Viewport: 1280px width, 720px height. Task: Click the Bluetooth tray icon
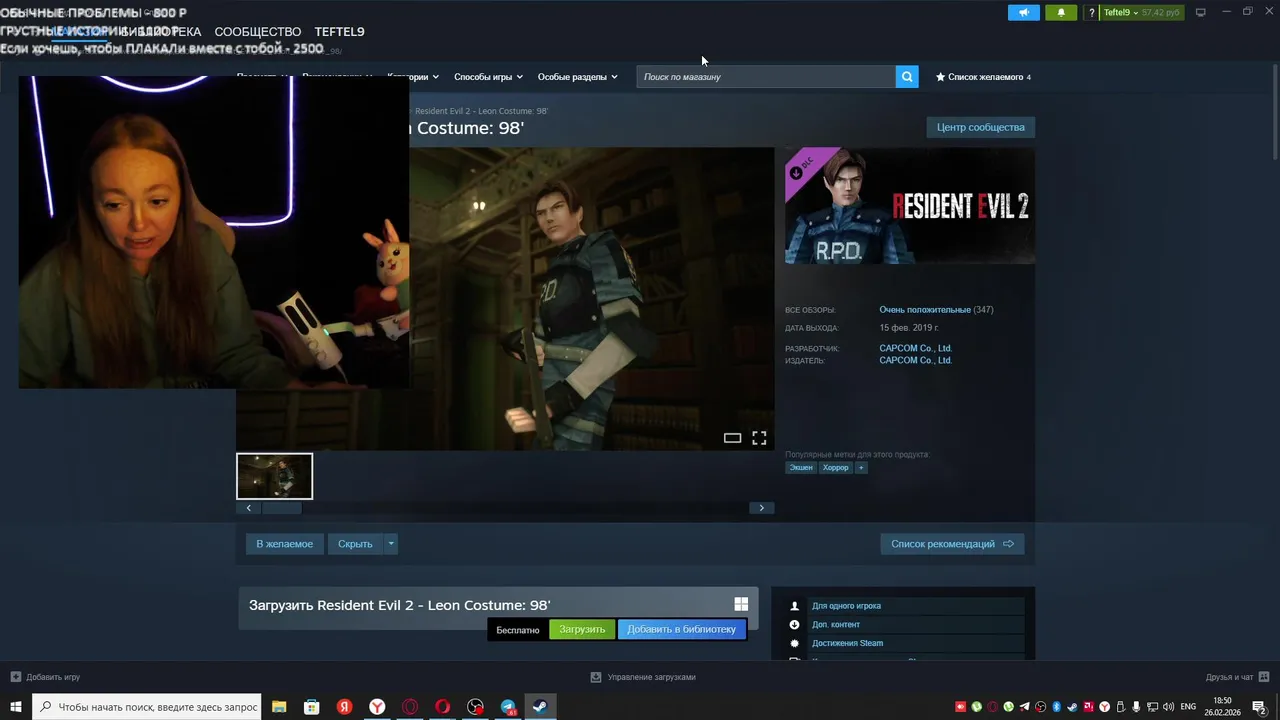click(1057, 707)
